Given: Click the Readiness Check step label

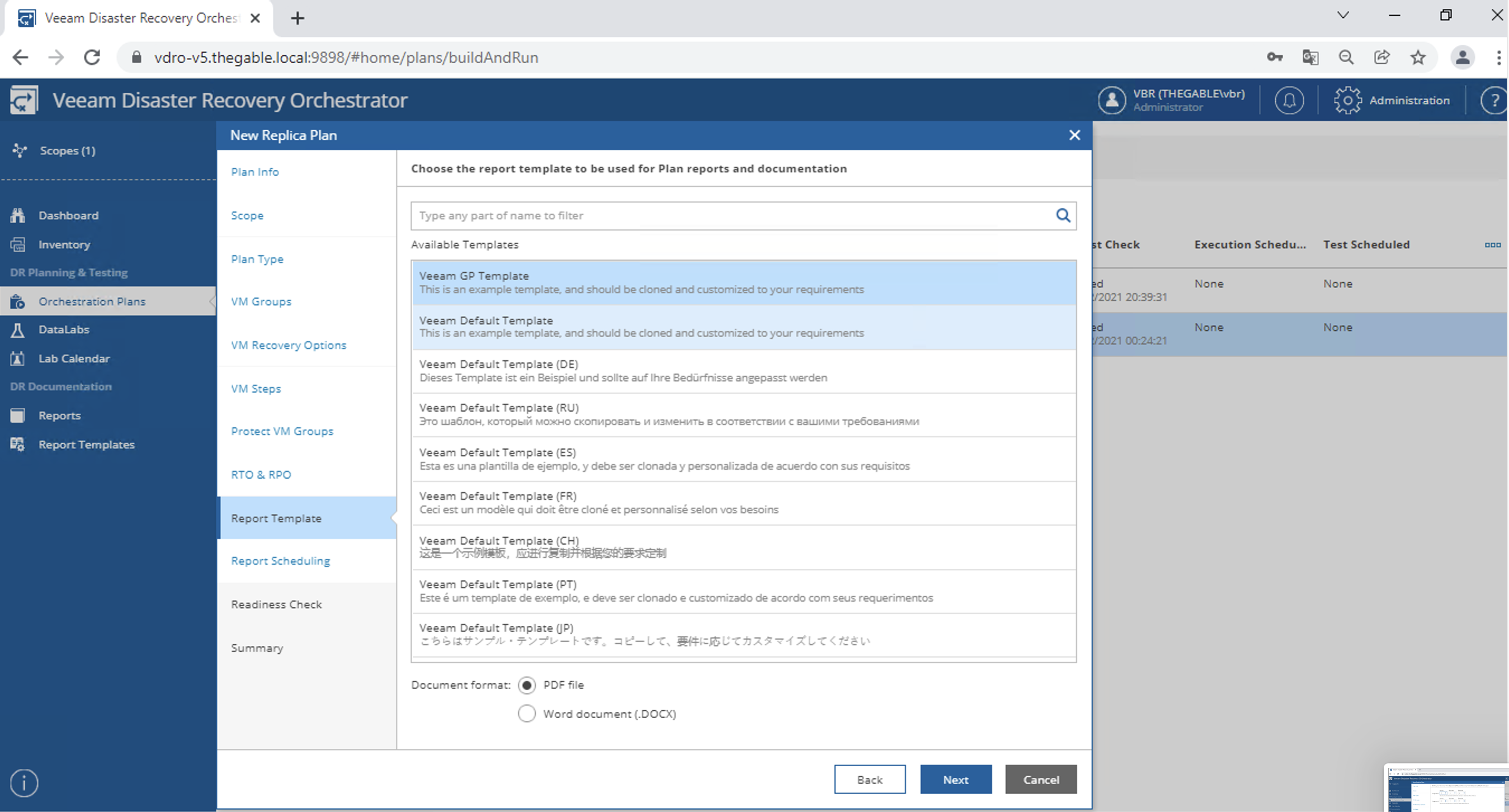Looking at the screenshot, I should (x=276, y=604).
